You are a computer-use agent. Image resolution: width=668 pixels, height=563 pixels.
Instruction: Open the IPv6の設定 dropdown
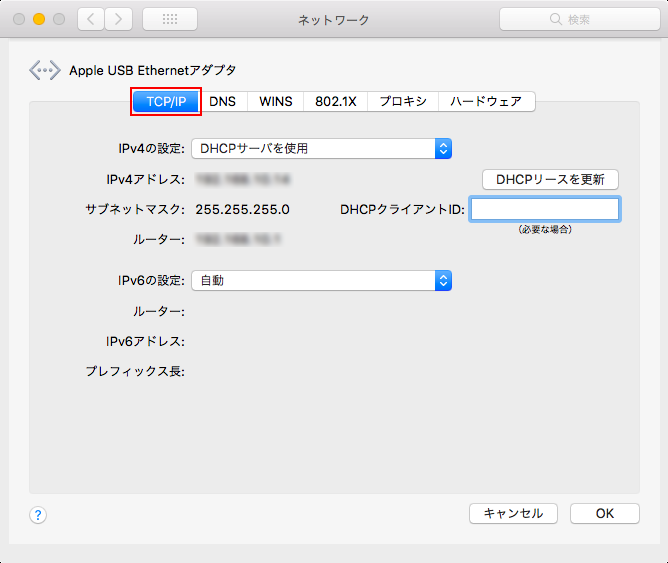pyautogui.click(x=321, y=281)
